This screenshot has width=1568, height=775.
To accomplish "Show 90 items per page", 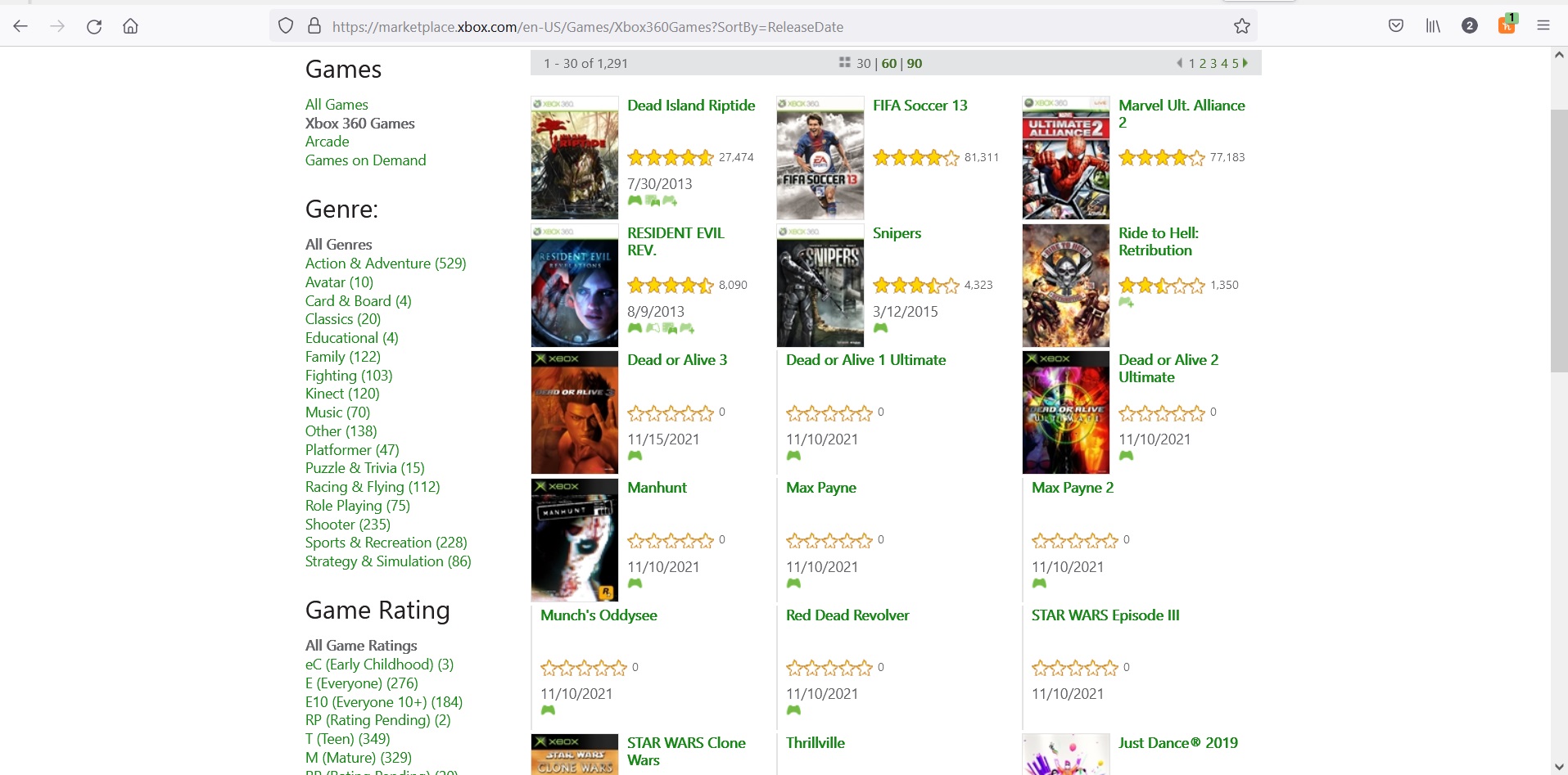I will 915,63.
